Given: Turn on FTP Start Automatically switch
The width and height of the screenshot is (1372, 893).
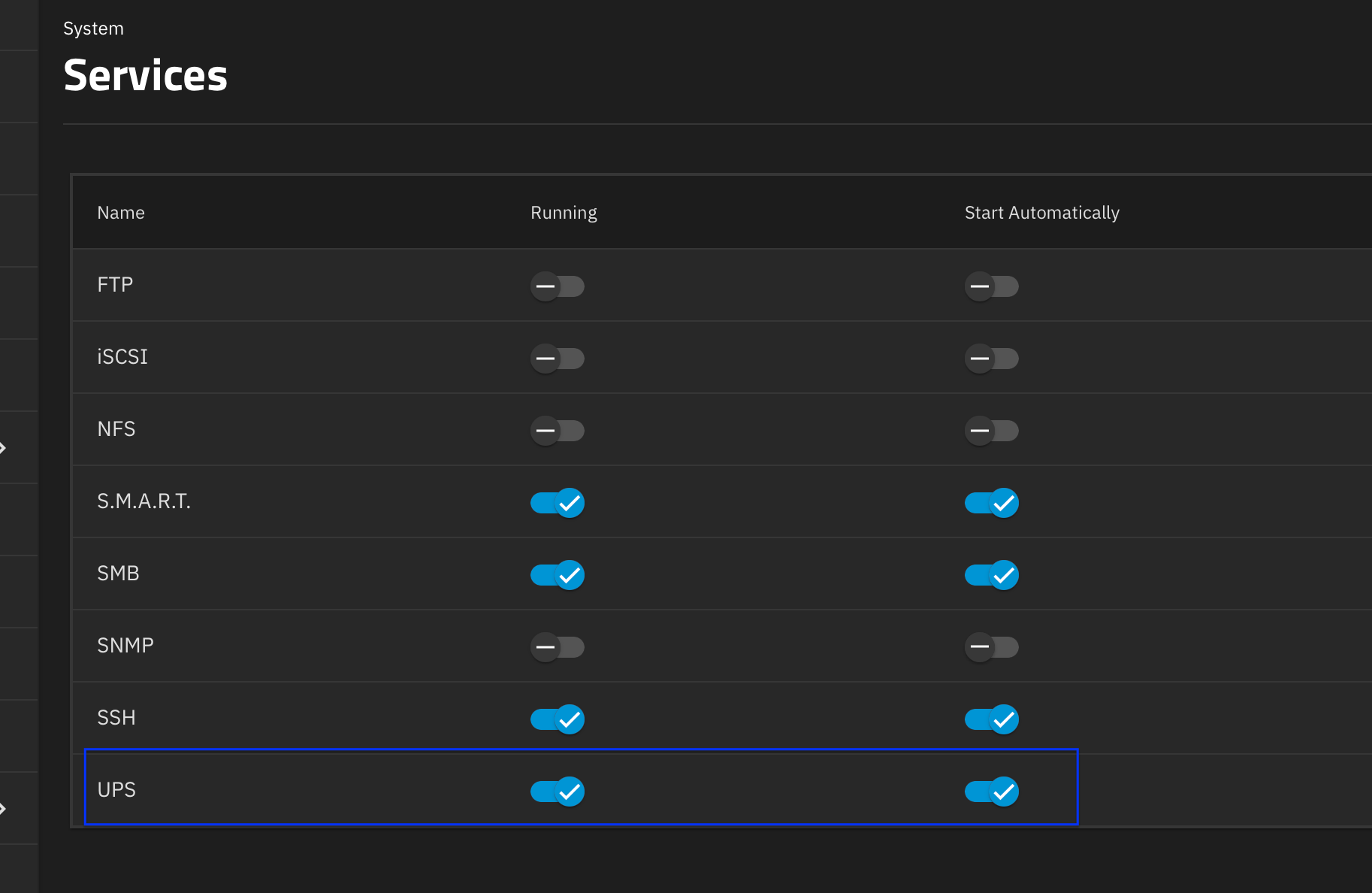Looking at the screenshot, I should (x=991, y=286).
